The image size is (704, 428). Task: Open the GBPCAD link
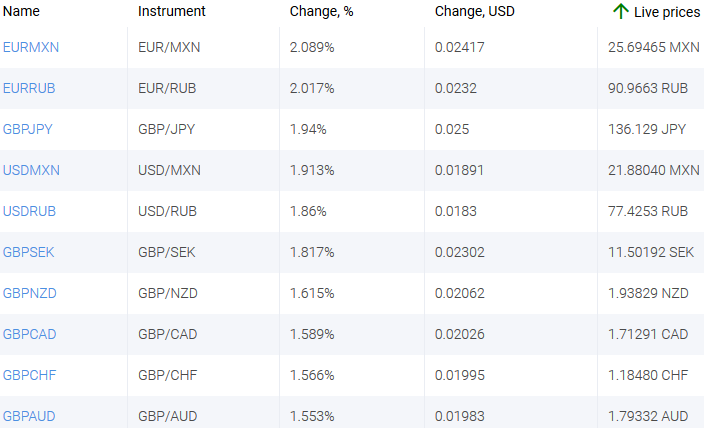pyautogui.click(x=29, y=334)
